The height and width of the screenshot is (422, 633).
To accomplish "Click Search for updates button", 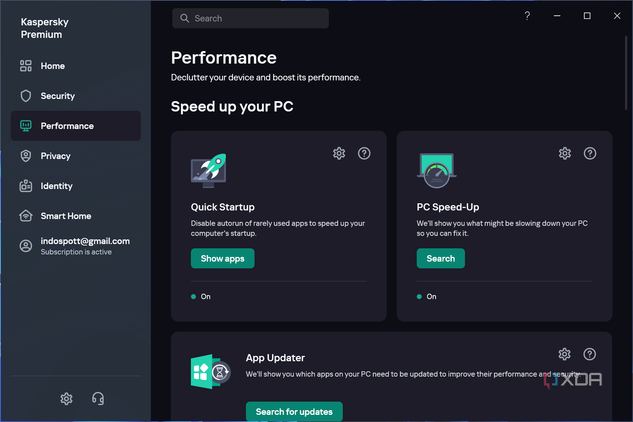I will (294, 412).
